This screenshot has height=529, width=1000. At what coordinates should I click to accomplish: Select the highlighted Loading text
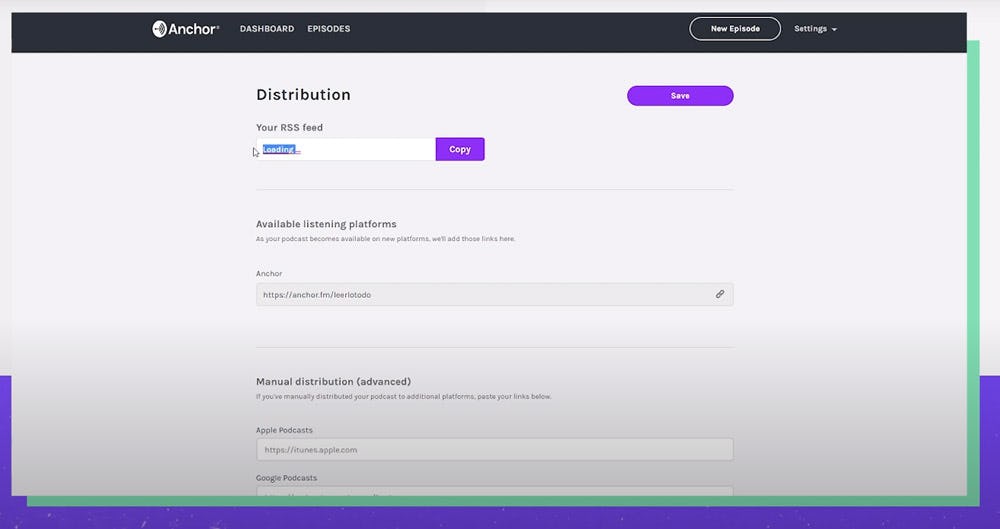point(279,150)
